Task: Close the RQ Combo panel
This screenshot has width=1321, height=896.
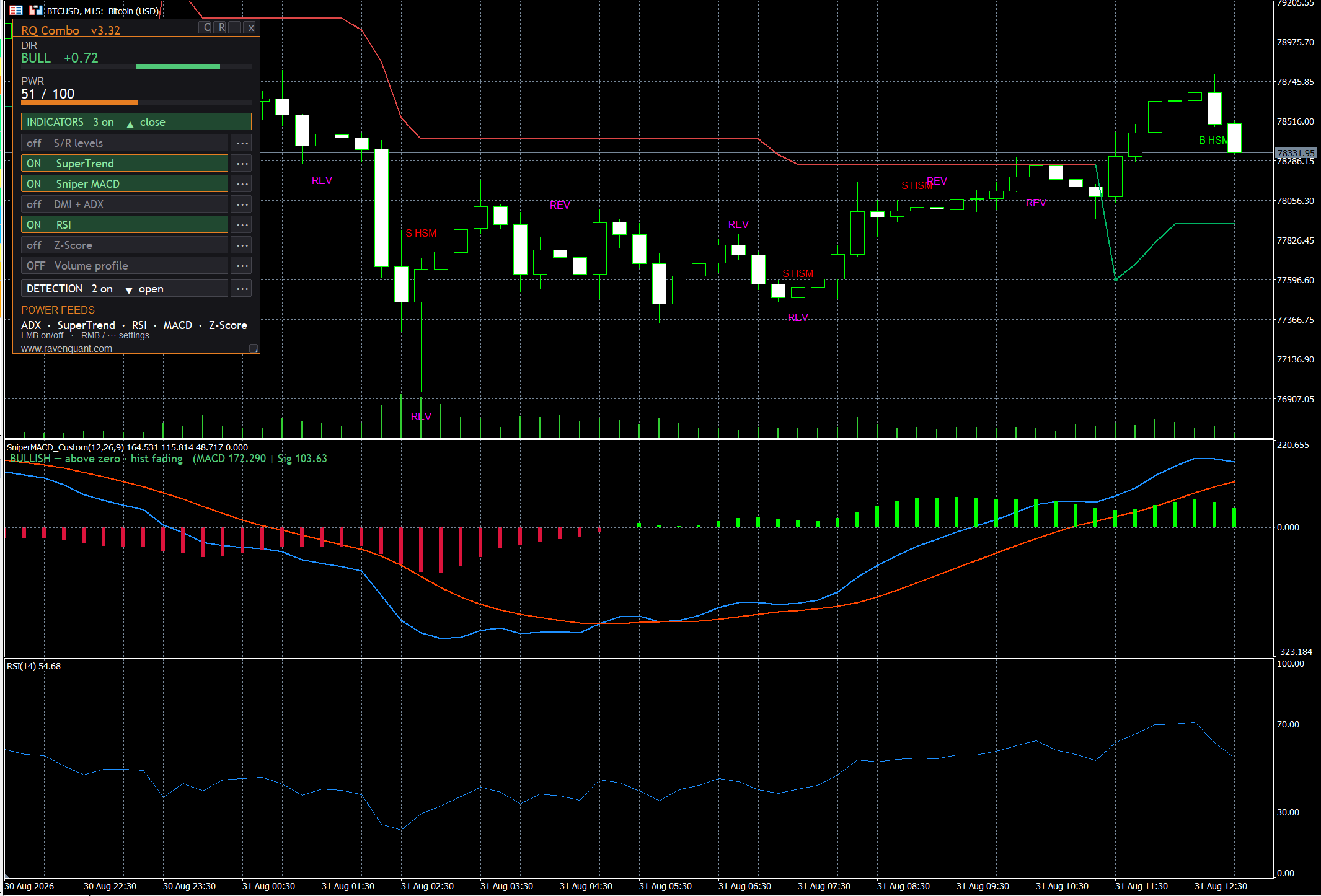Action: coord(250,27)
